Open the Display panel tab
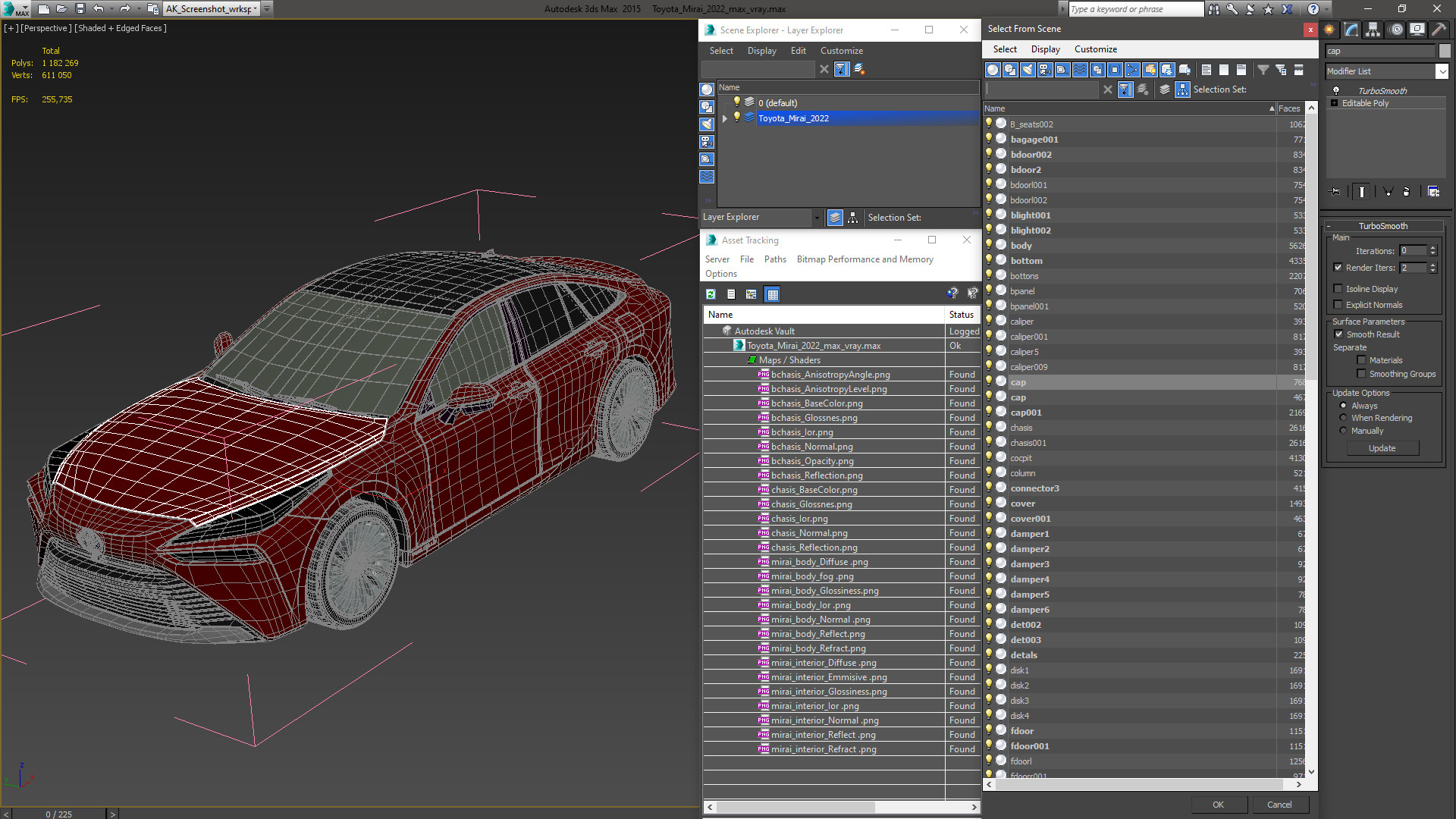The height and width of the screenshot is (819, 1456). 1417,30
